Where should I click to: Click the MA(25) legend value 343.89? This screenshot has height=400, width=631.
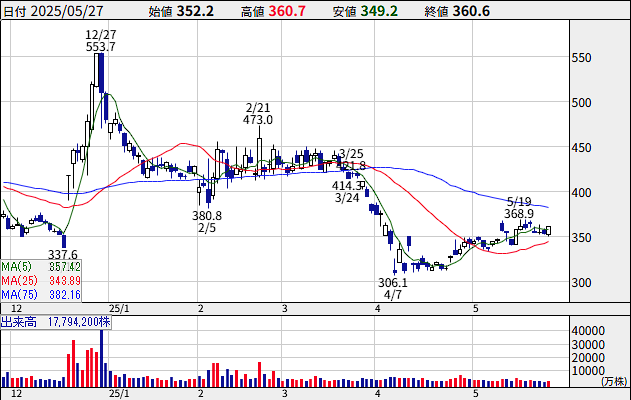pyautogui.click(x=65, y=280)
